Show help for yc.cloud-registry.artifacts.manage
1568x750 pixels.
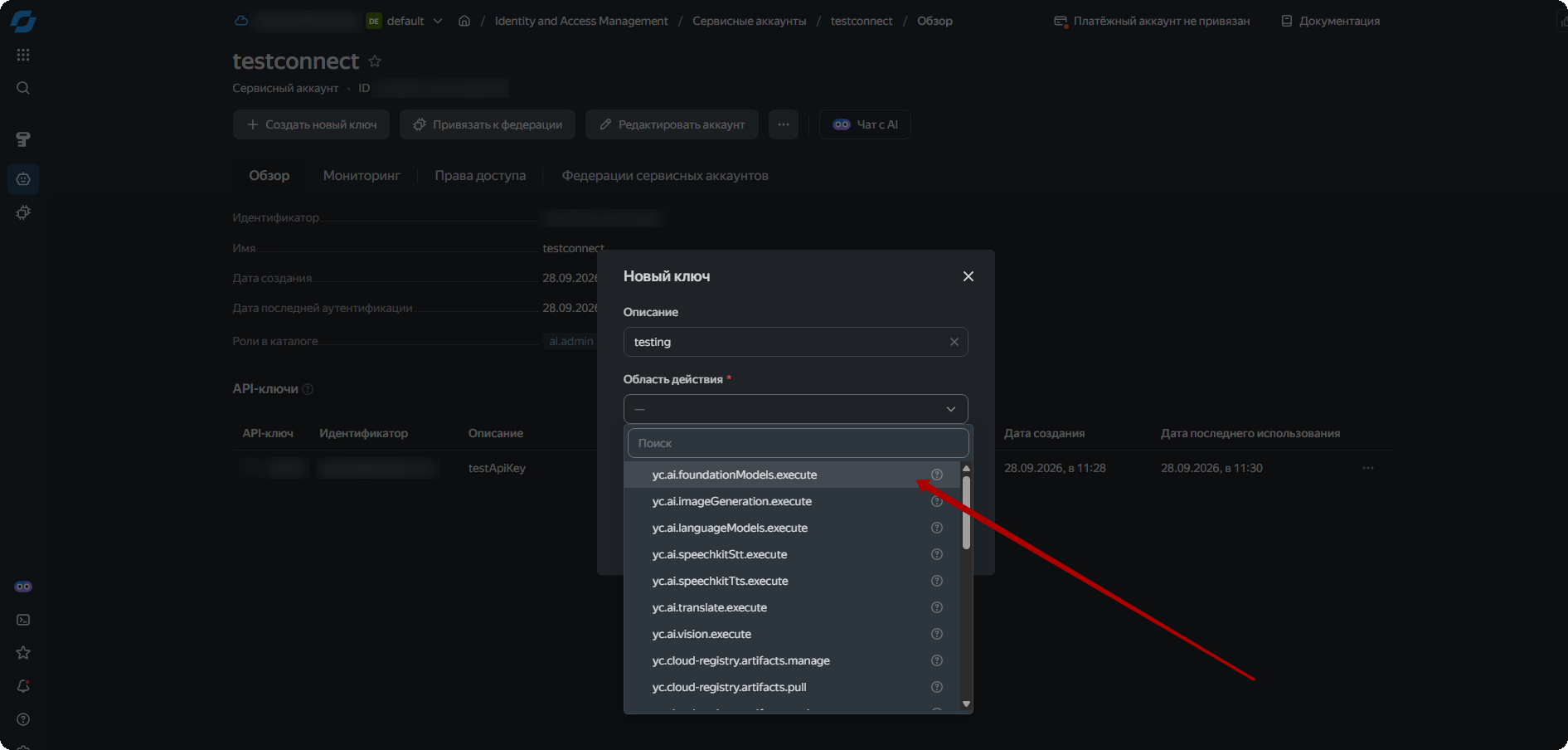tap(937, 660)
